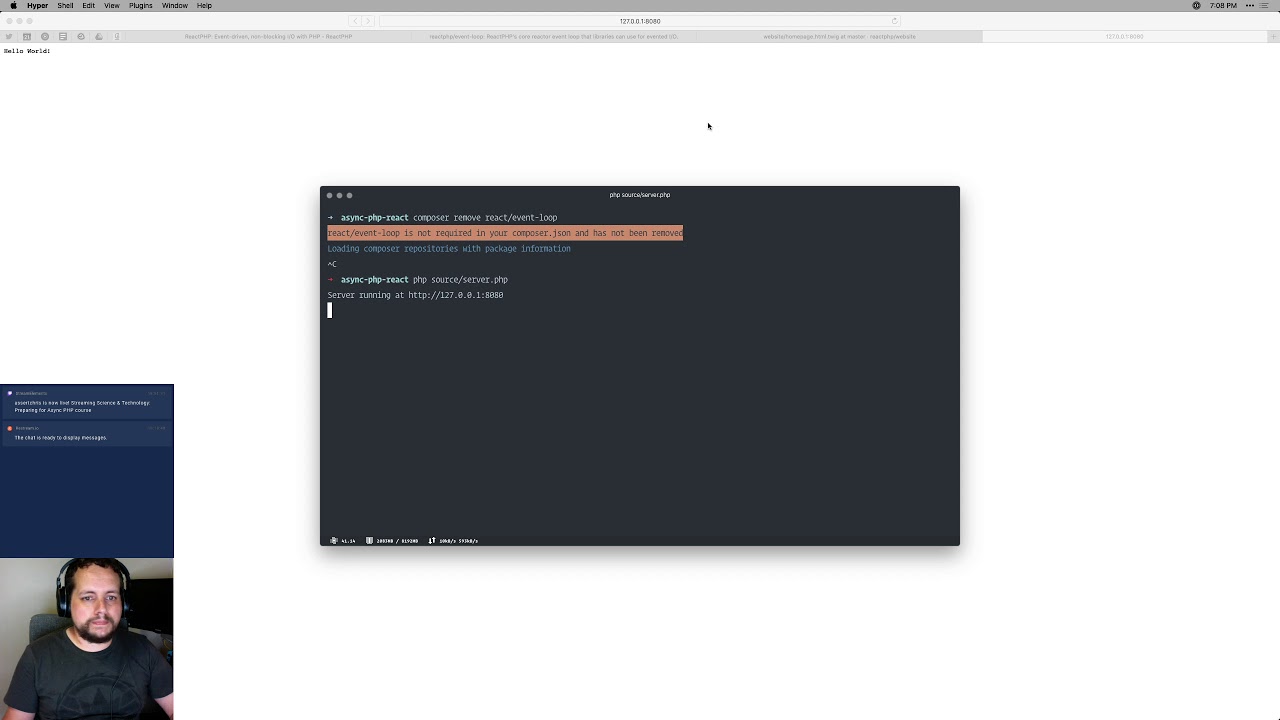
Task: Click the browser forward arrow button
Action: tap(367, 21)
